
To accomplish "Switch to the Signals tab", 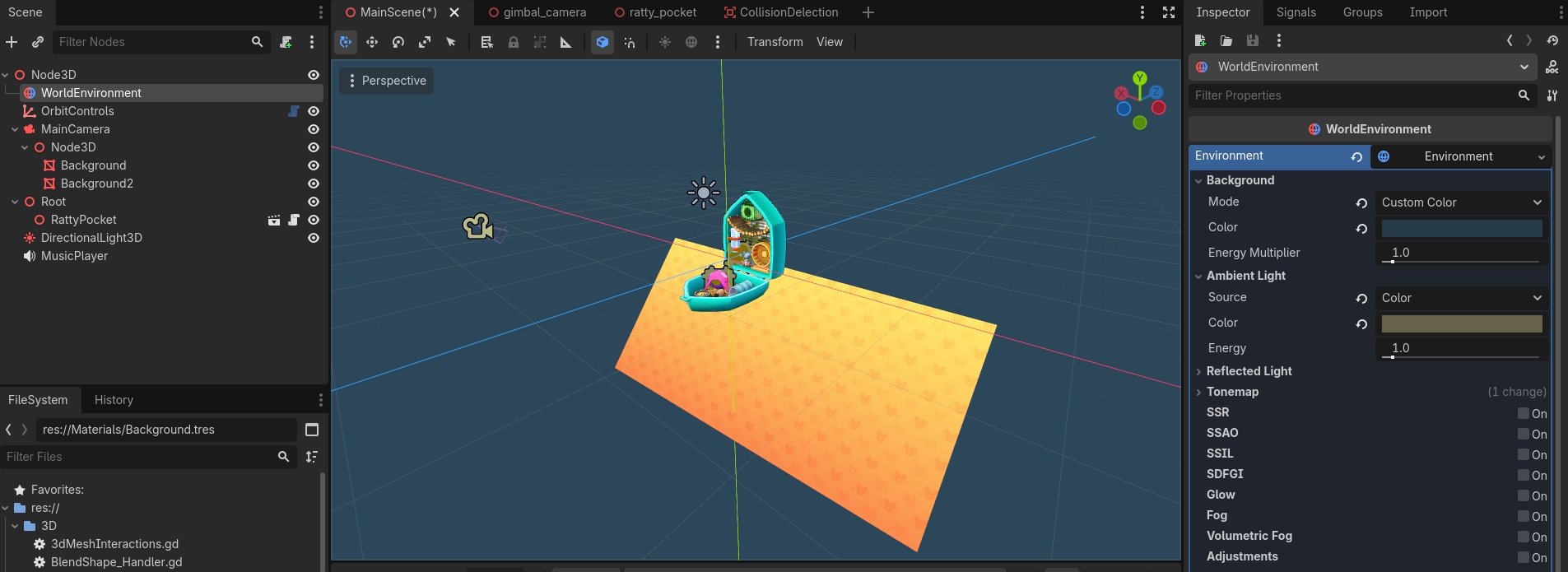I will pos(1296,12).
